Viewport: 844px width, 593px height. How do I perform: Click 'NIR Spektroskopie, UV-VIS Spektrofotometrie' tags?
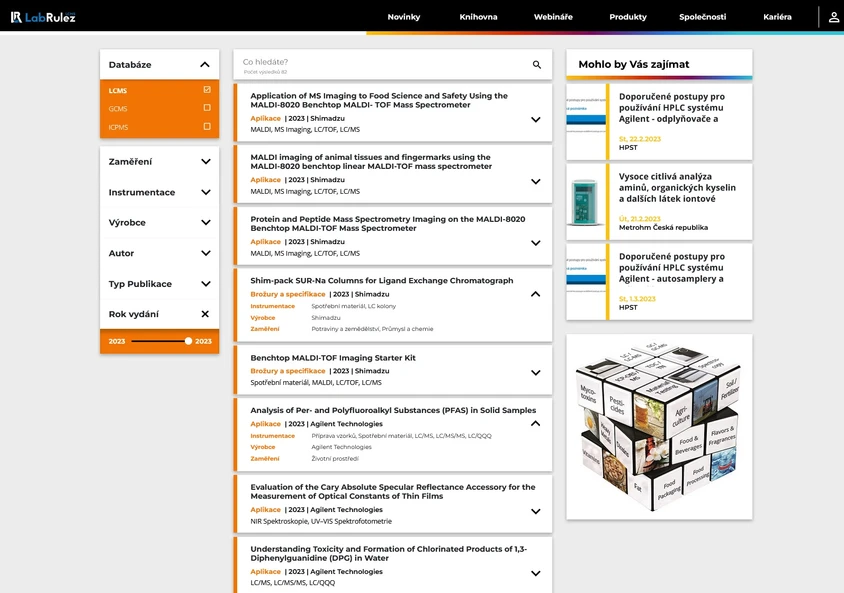coord(321,521)
